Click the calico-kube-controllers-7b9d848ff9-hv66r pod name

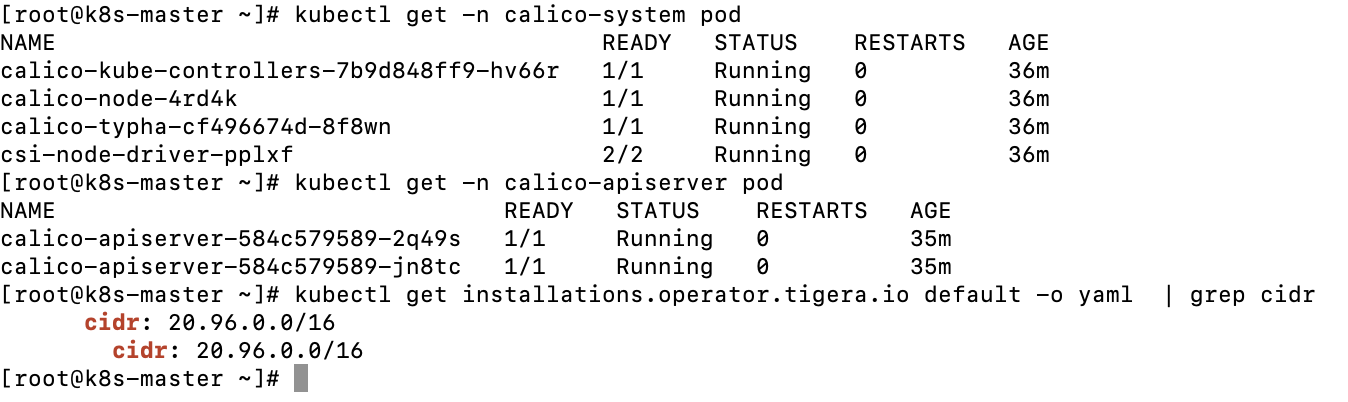click(x=280, y=71)
